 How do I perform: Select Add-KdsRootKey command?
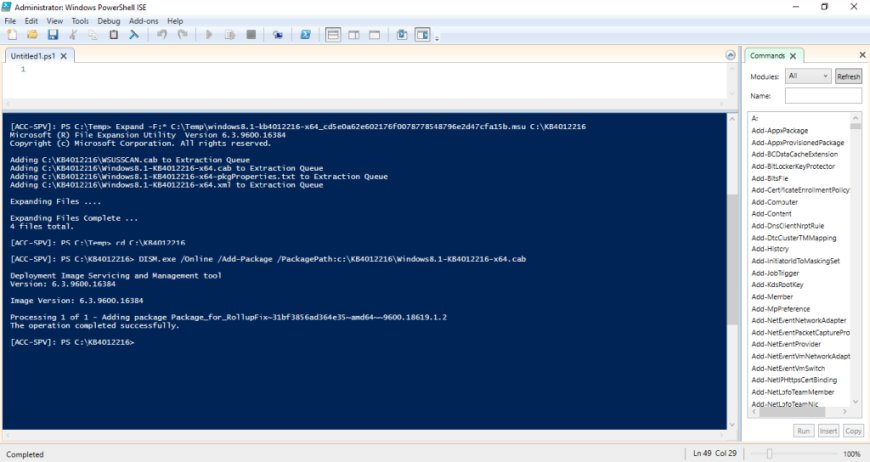click(777, 285)
